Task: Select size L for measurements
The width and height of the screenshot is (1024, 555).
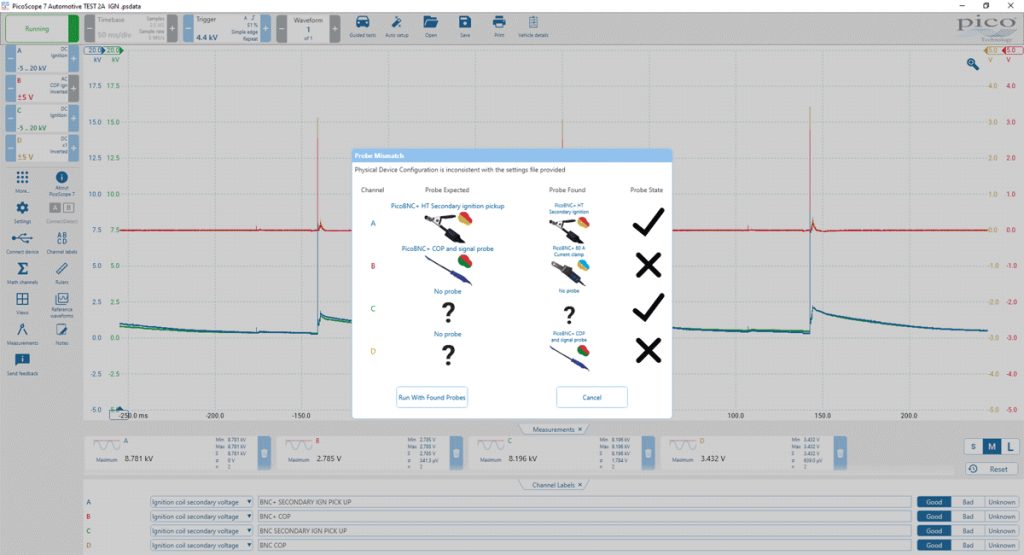Action: [1010, 447]
